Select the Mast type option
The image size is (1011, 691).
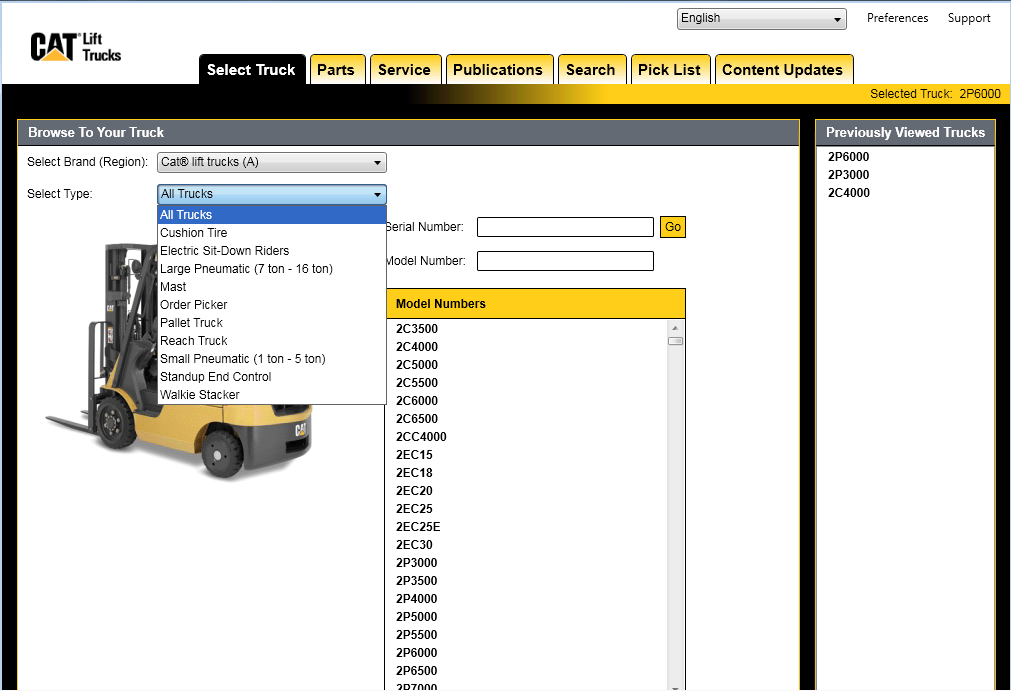[x=271, y=287]
